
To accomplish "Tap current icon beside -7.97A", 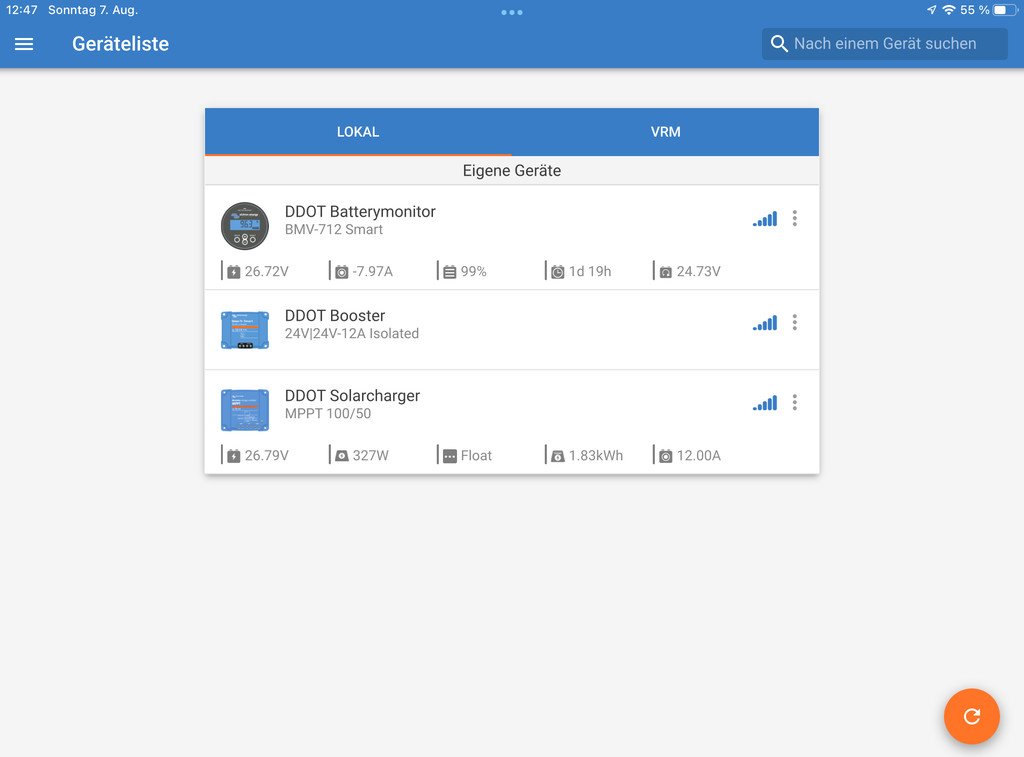I will (x=342, y=272).
